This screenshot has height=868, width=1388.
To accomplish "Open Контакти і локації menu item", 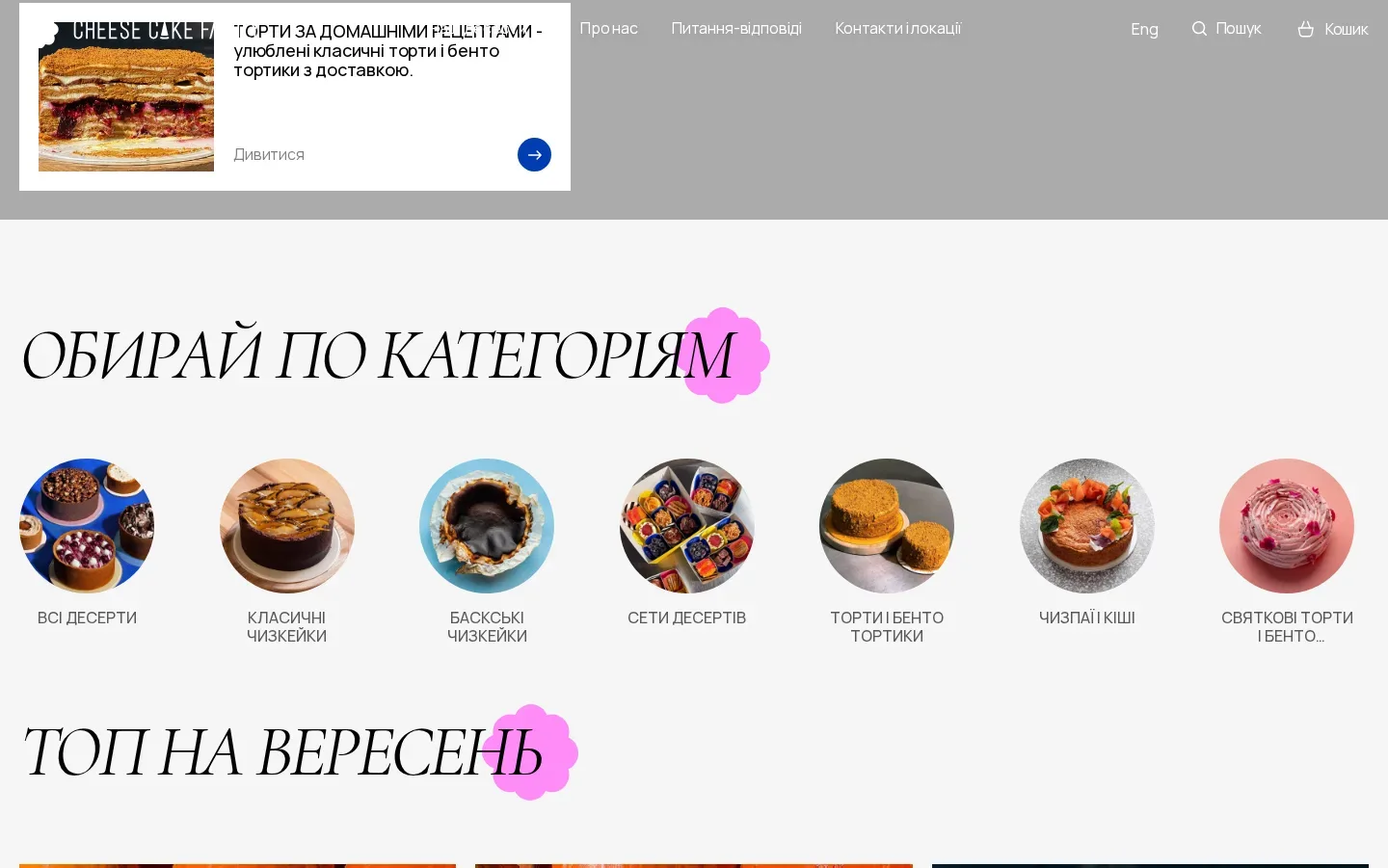I will 897,29.
